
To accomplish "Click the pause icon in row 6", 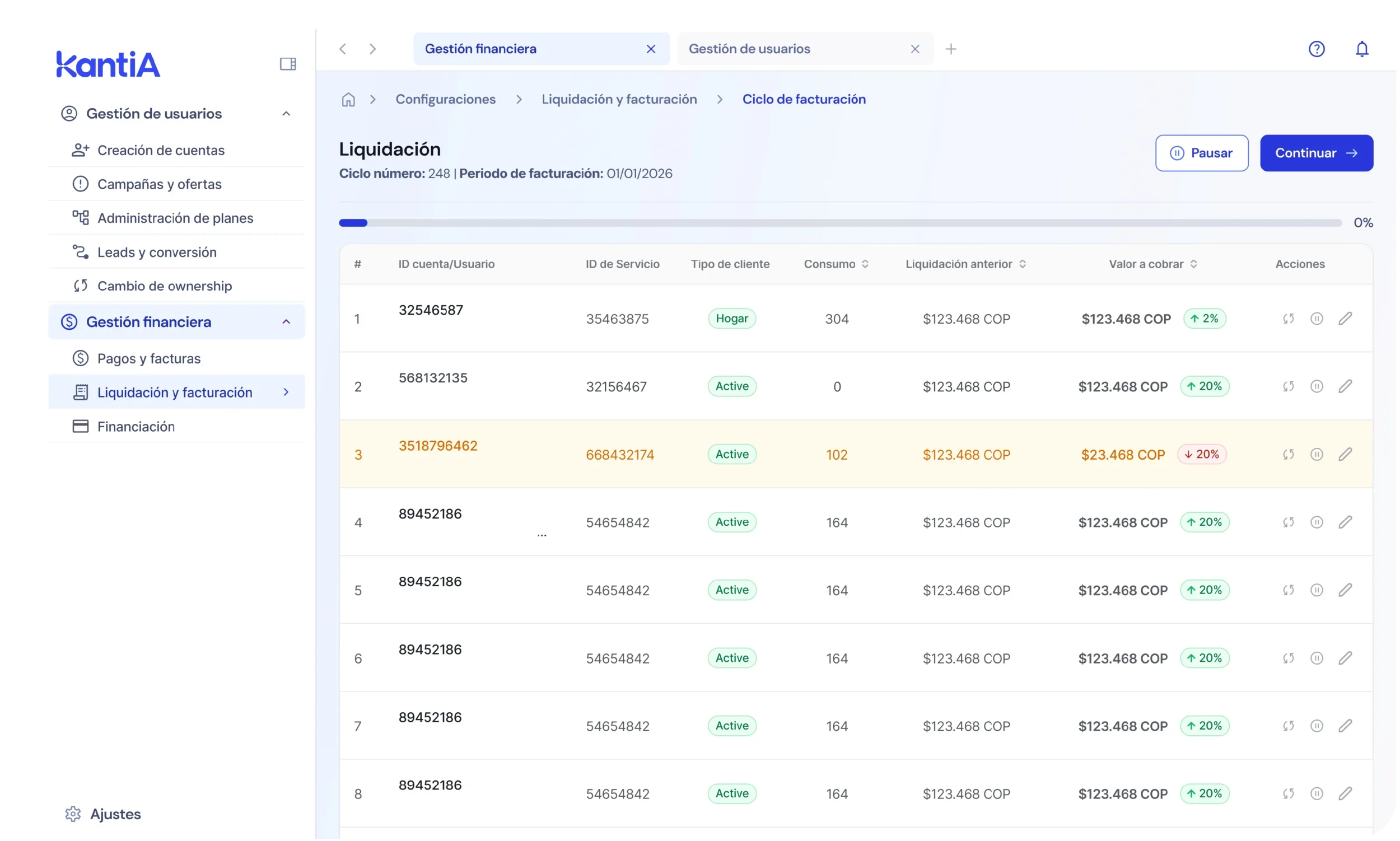I will point(1317,658).
